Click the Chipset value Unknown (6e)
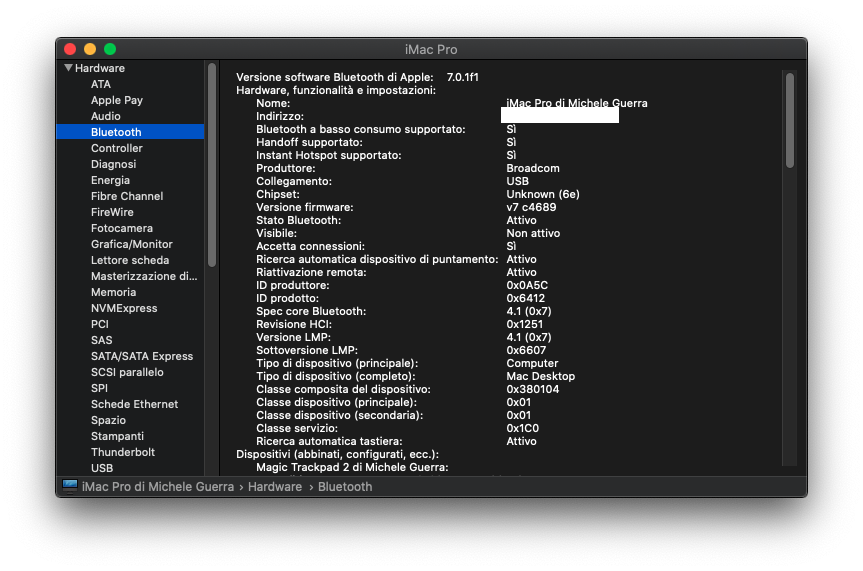The height and width of the screenshot is (571, 863). tap(543, 194)
